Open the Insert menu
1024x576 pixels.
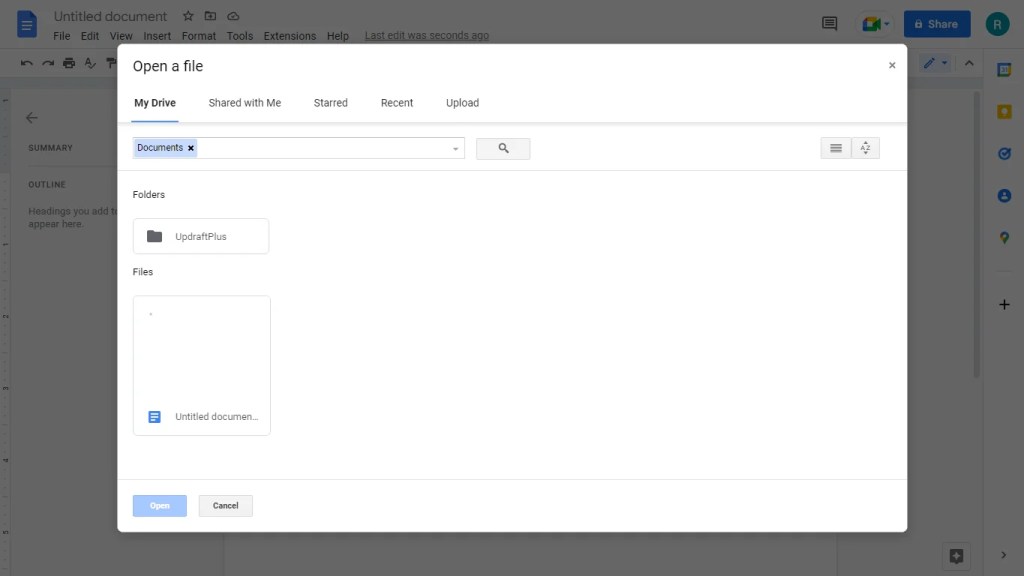tap(157, 36)
